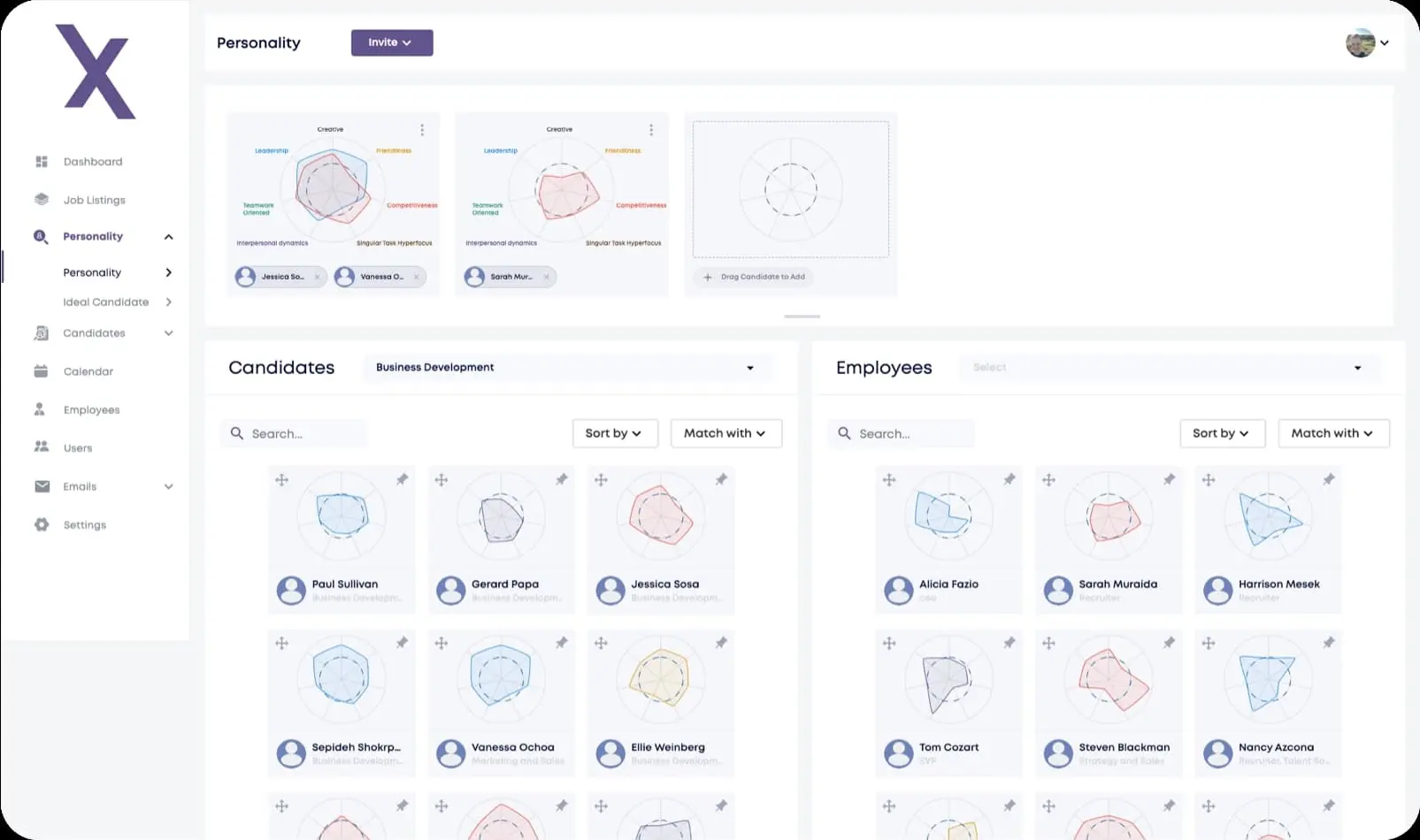Pin Harrison Mesek's employee card
1420x840 pixels.
(x=1328, y=479)
